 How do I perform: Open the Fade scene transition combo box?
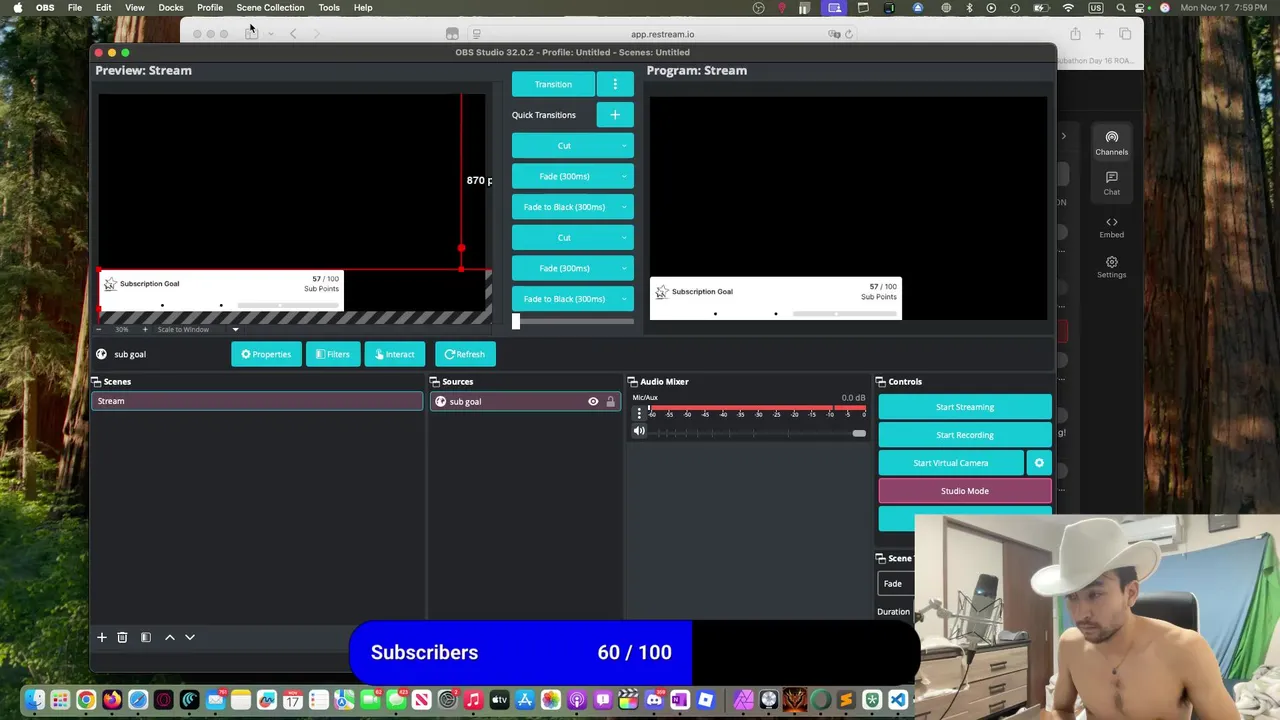tap(895, 584)
